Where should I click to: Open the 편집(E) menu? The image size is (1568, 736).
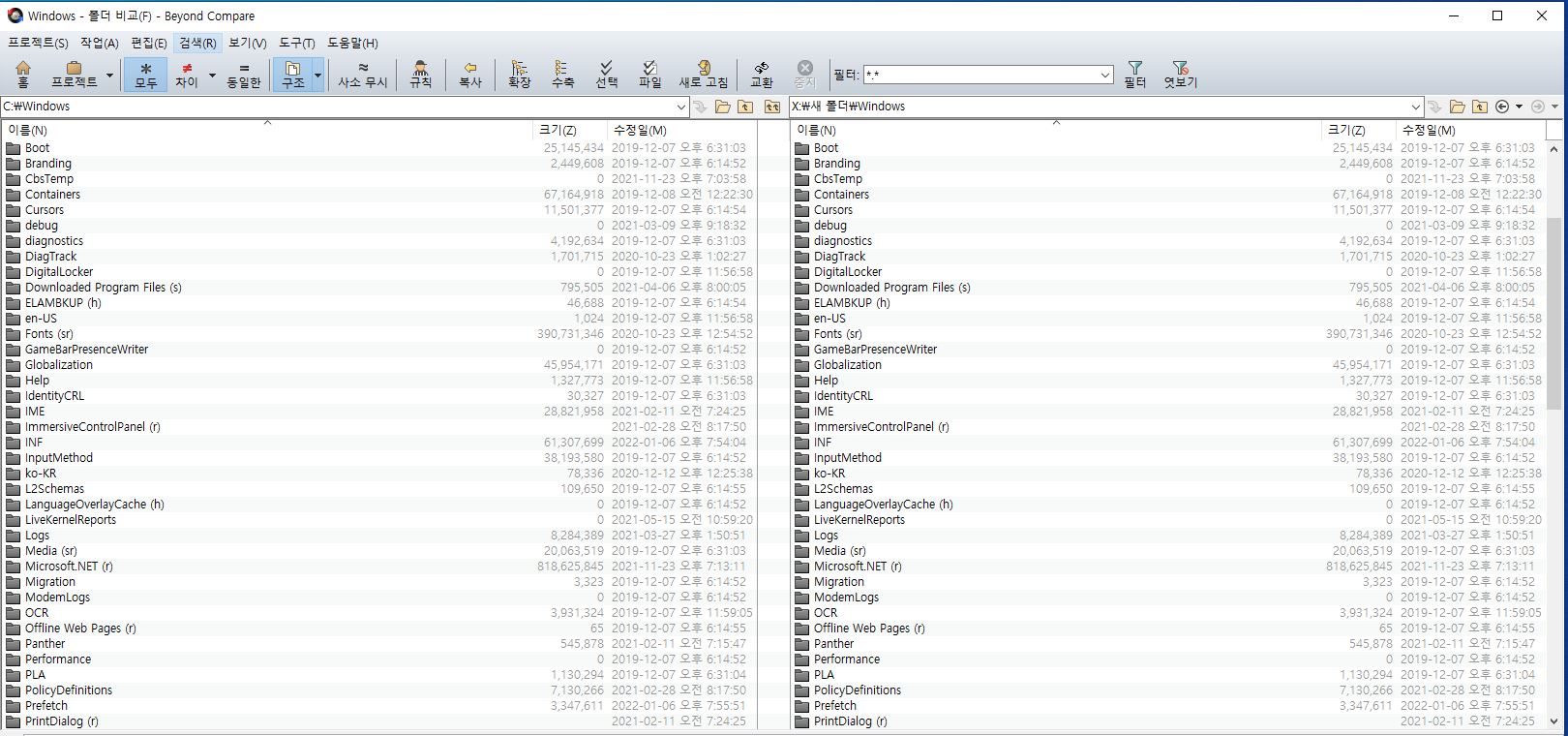149,43
